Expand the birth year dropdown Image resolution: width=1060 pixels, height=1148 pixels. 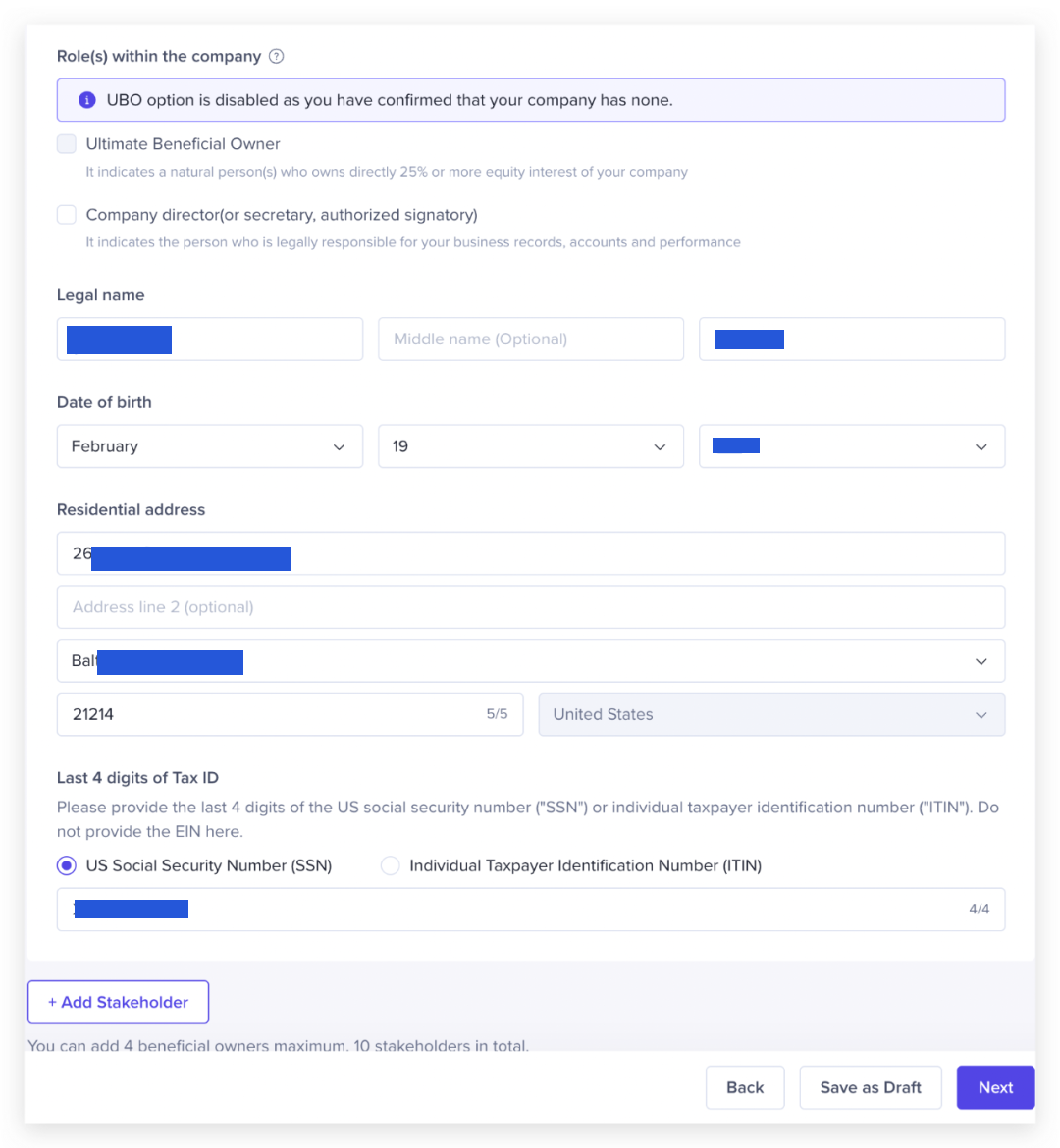click(x=851, y=446)
